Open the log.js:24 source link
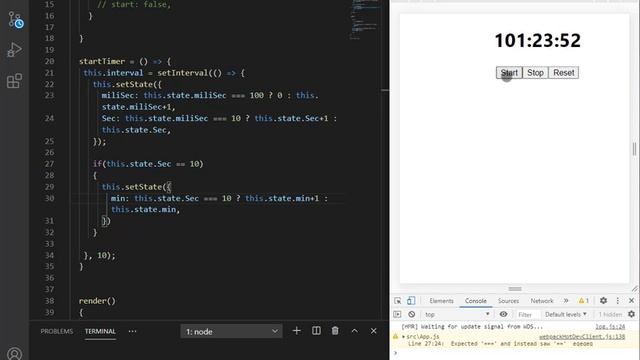 click(x=610, y=327)
